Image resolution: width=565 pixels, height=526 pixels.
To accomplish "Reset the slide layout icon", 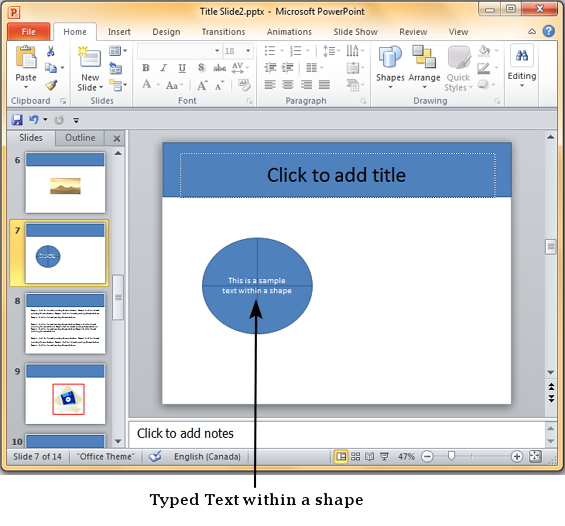I will click(116, 68).
